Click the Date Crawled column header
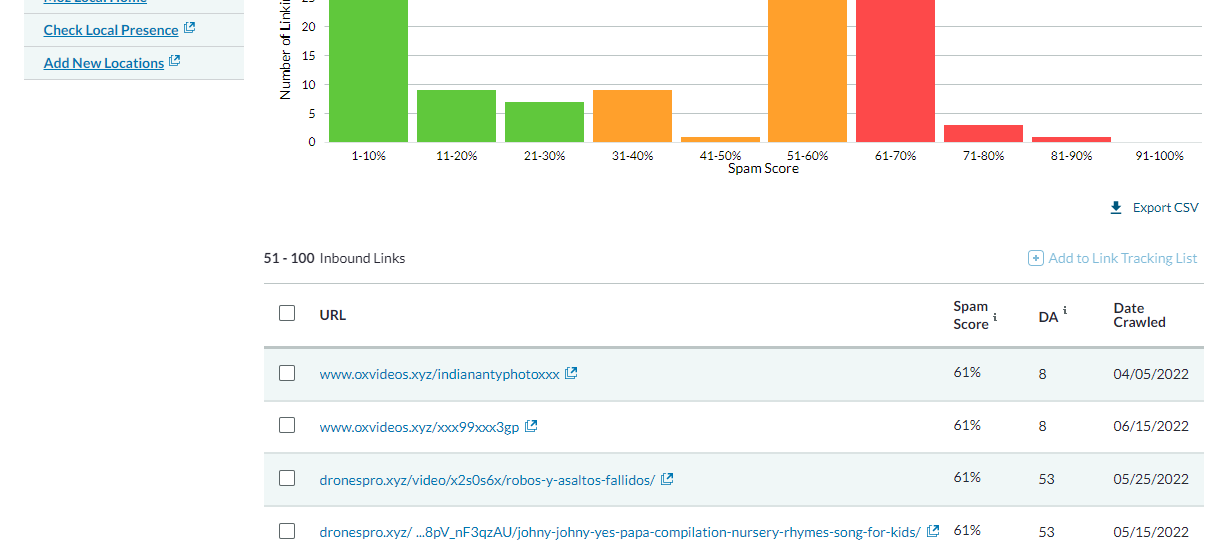 pyautogui.click(x=1139, y=315)
